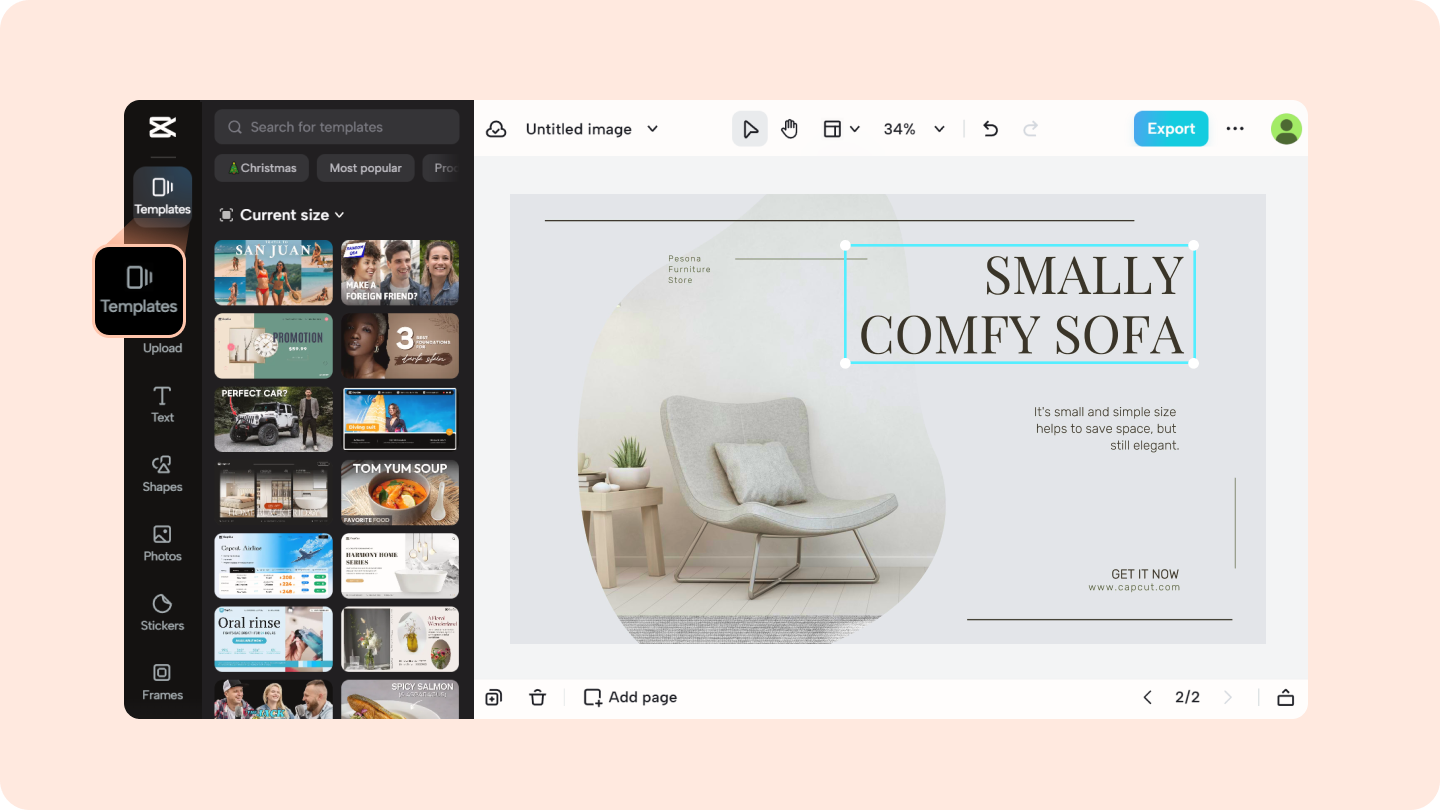Select the Most popular category chip

pos(365,168)
